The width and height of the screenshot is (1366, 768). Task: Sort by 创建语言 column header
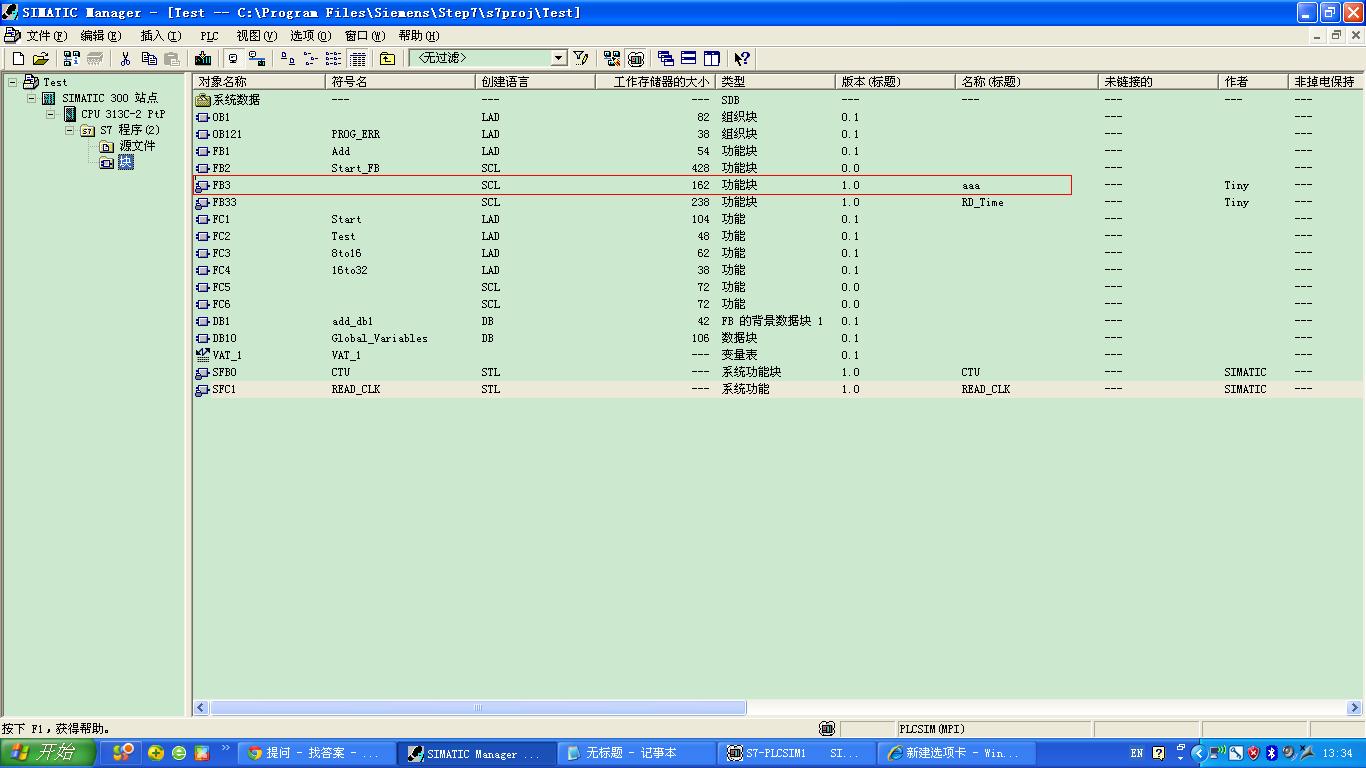[535, 82]
